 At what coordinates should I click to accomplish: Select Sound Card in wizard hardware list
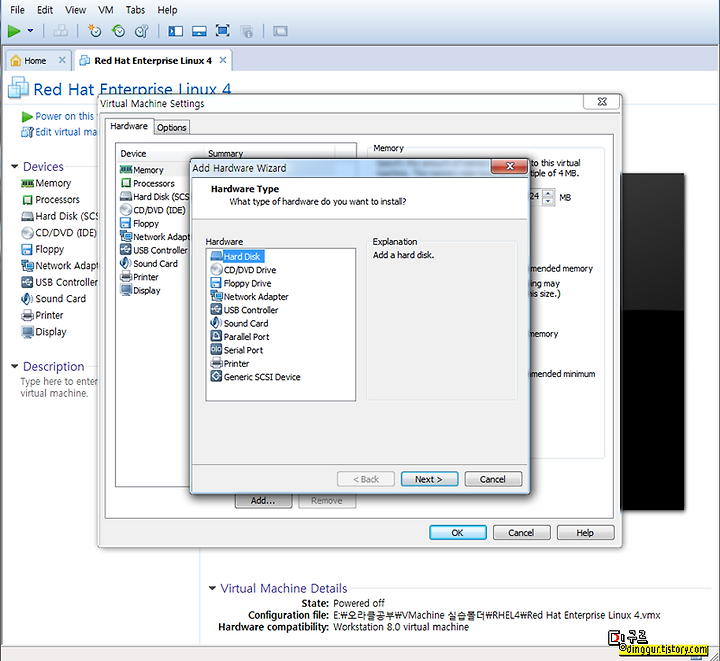239,323
